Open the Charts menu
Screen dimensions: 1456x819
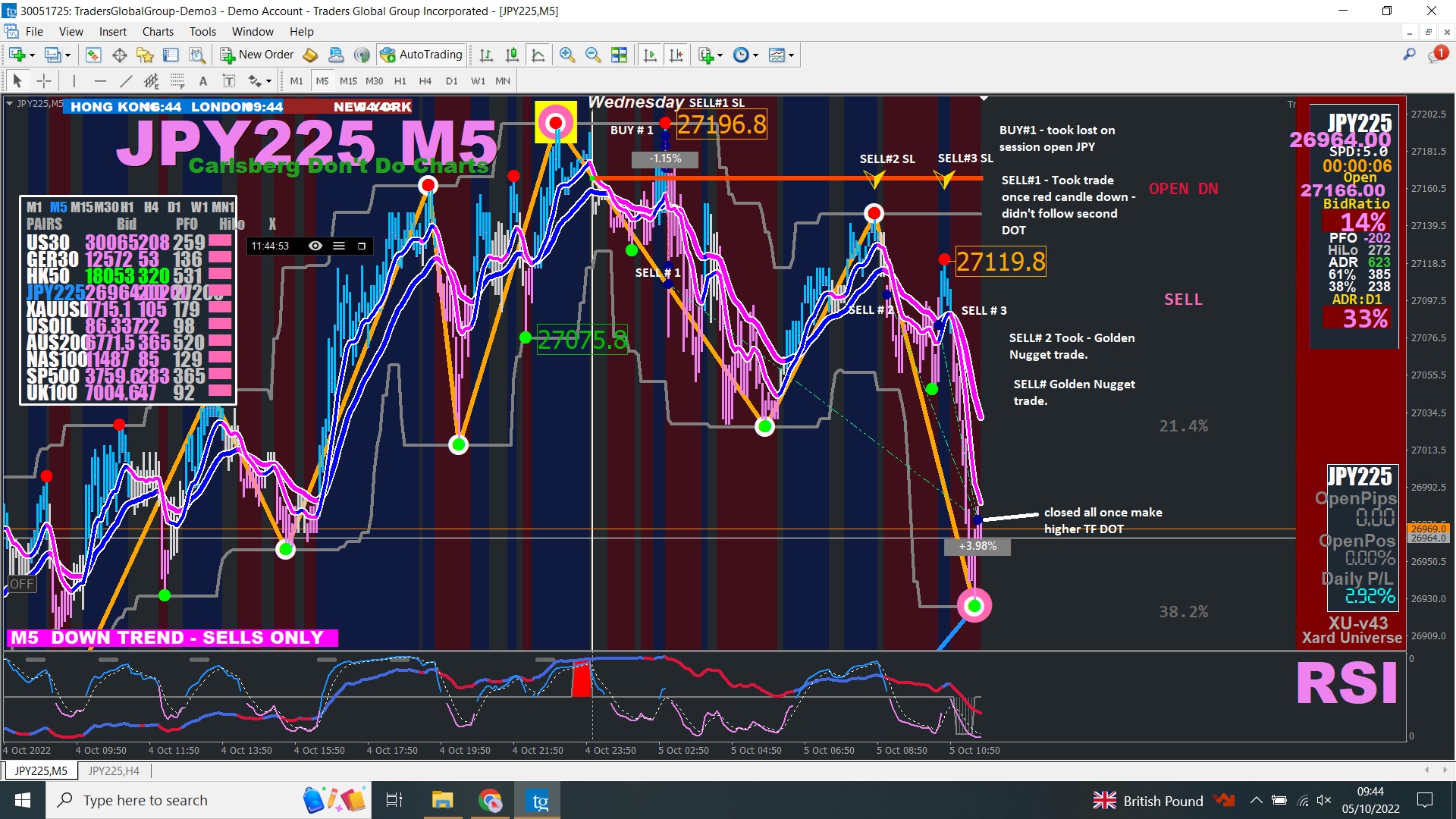coord(158,32)
